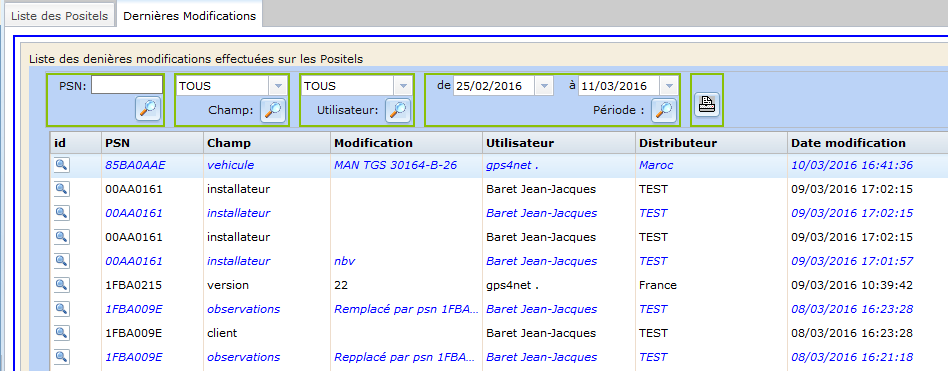This screenshot has height=371, width=948.
Task: Open the end date 11/03/2016 picker arrow
Action: tap(669, 86)
